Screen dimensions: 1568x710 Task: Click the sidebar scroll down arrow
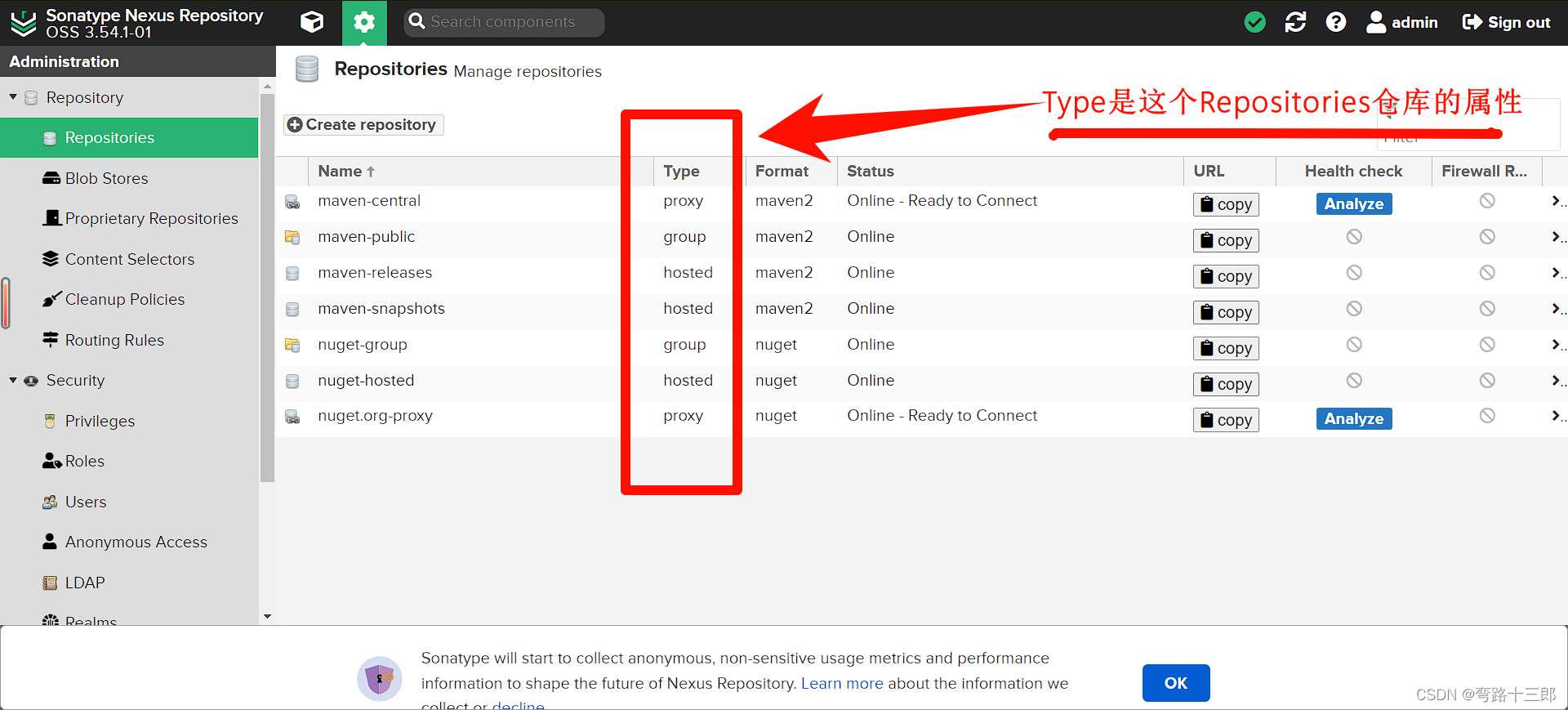(267, 617)
